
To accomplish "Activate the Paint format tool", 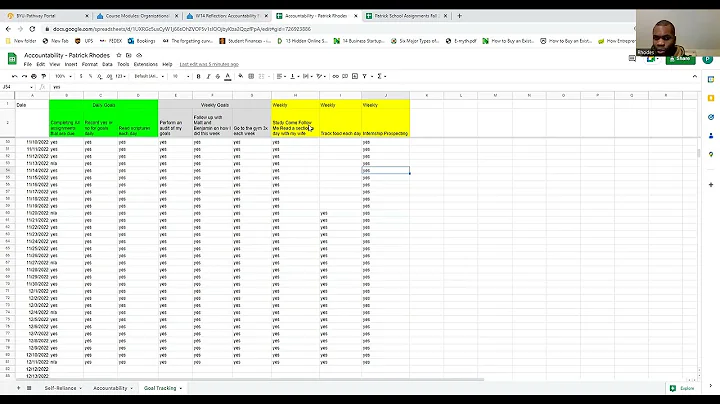I will click(x=44, y=76).
